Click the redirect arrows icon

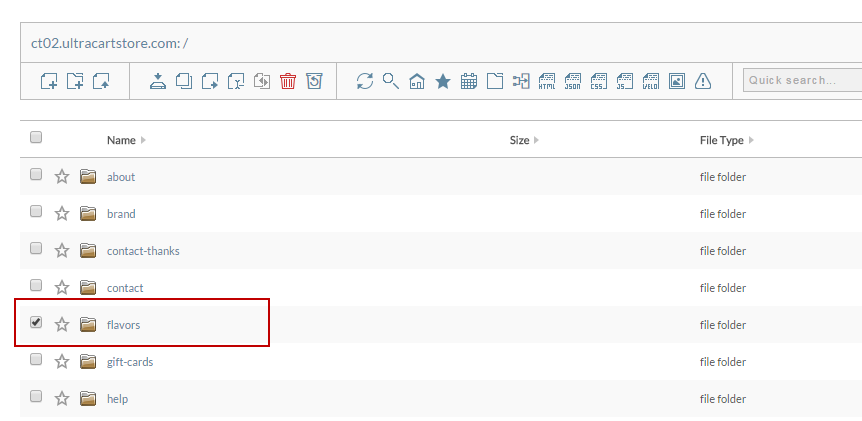click(x=521, y=81)
